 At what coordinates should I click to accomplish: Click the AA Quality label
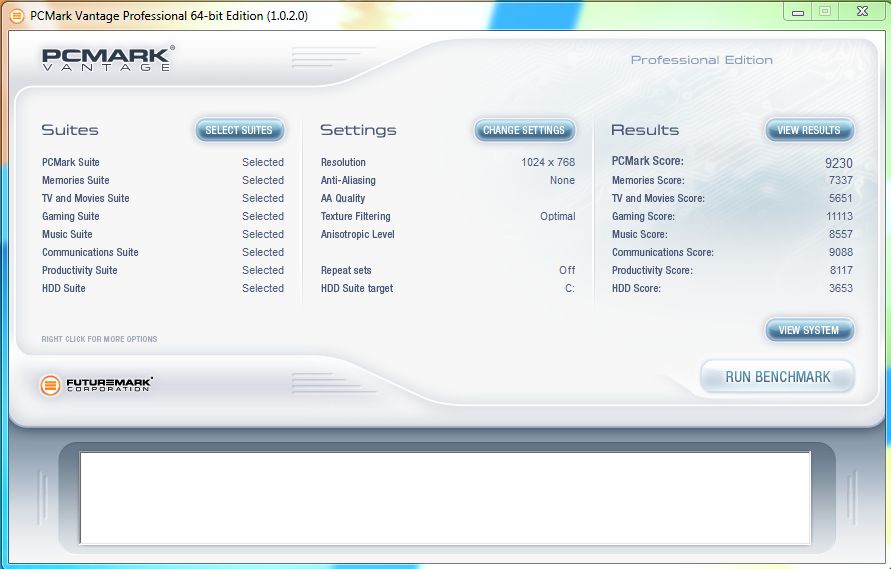pos(343,198)
